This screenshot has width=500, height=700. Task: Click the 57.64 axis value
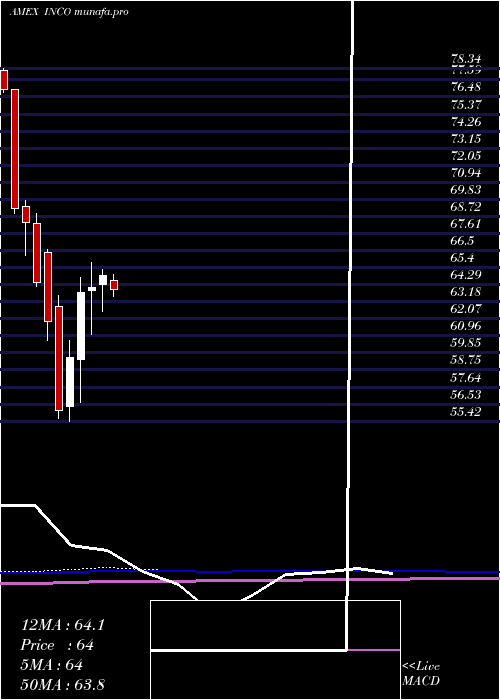466,378
